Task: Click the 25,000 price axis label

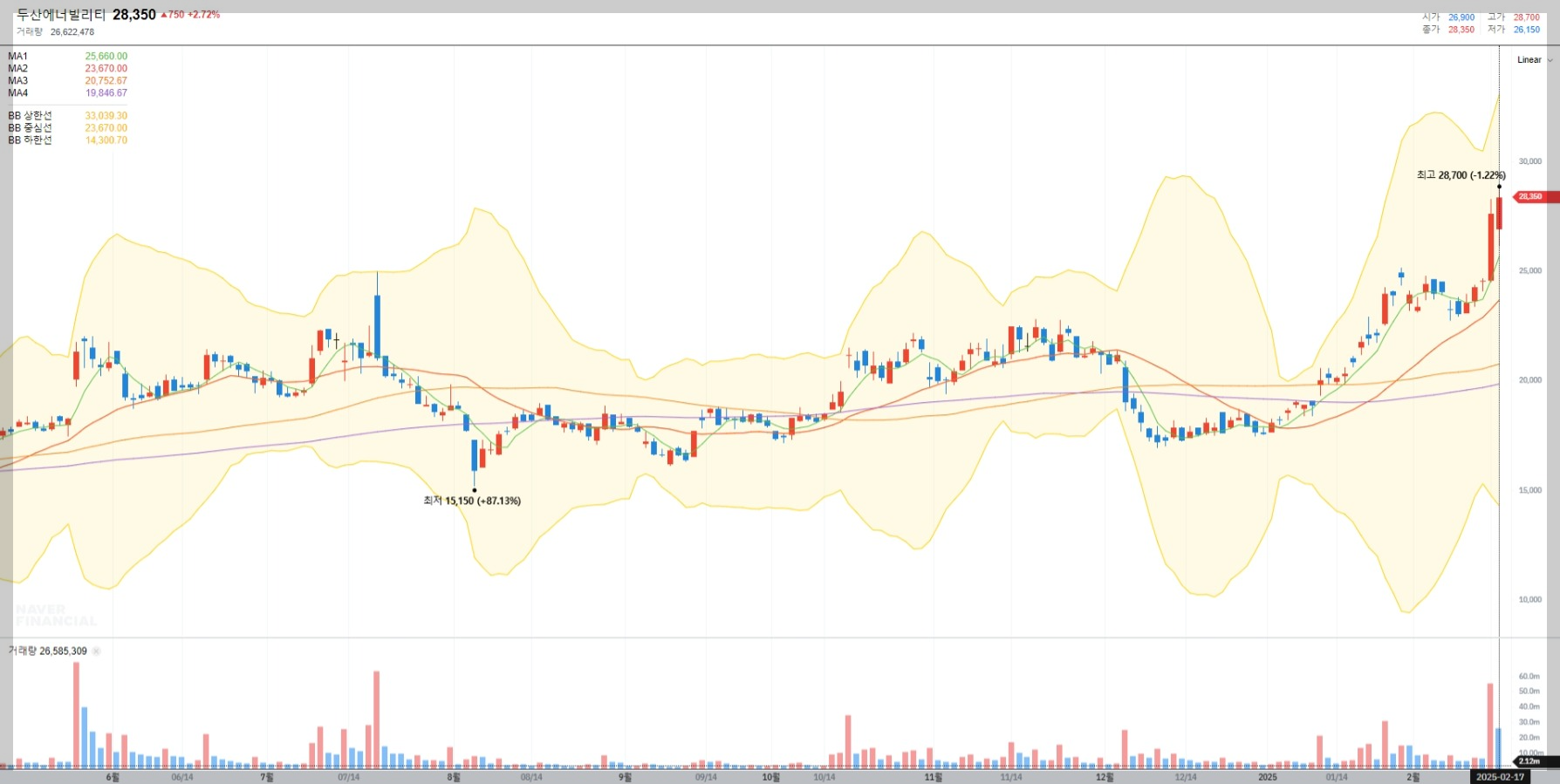Action: coord(1530,271)
